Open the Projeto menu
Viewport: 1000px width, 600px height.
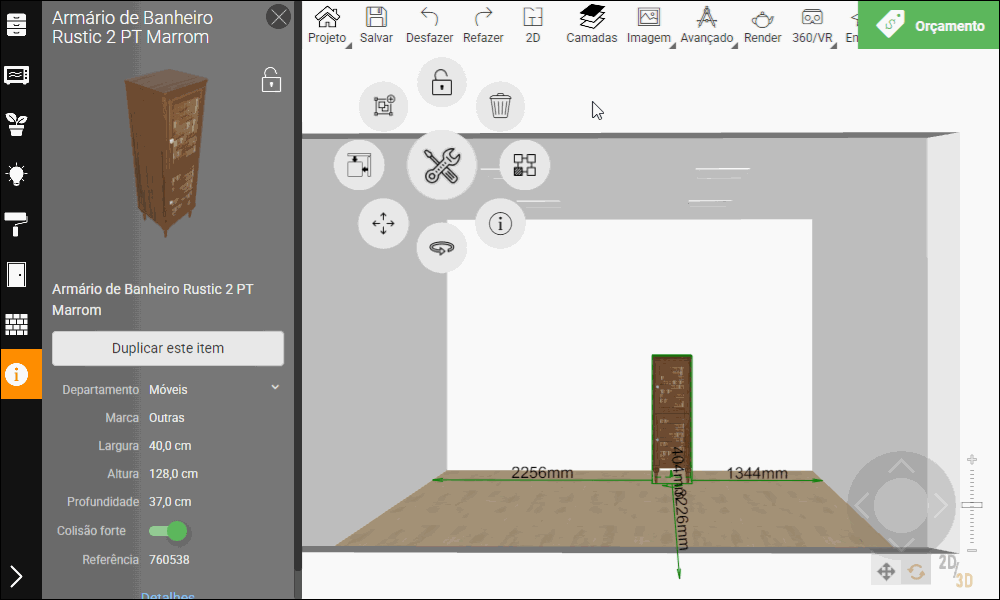[x=327, y=26]
